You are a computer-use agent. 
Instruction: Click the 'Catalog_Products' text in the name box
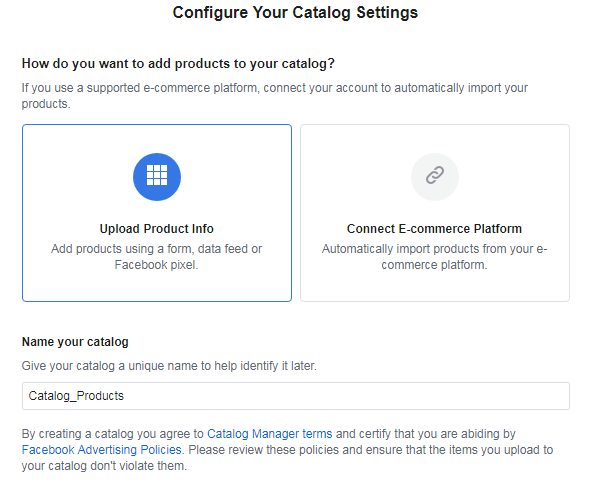pos(76,396)
